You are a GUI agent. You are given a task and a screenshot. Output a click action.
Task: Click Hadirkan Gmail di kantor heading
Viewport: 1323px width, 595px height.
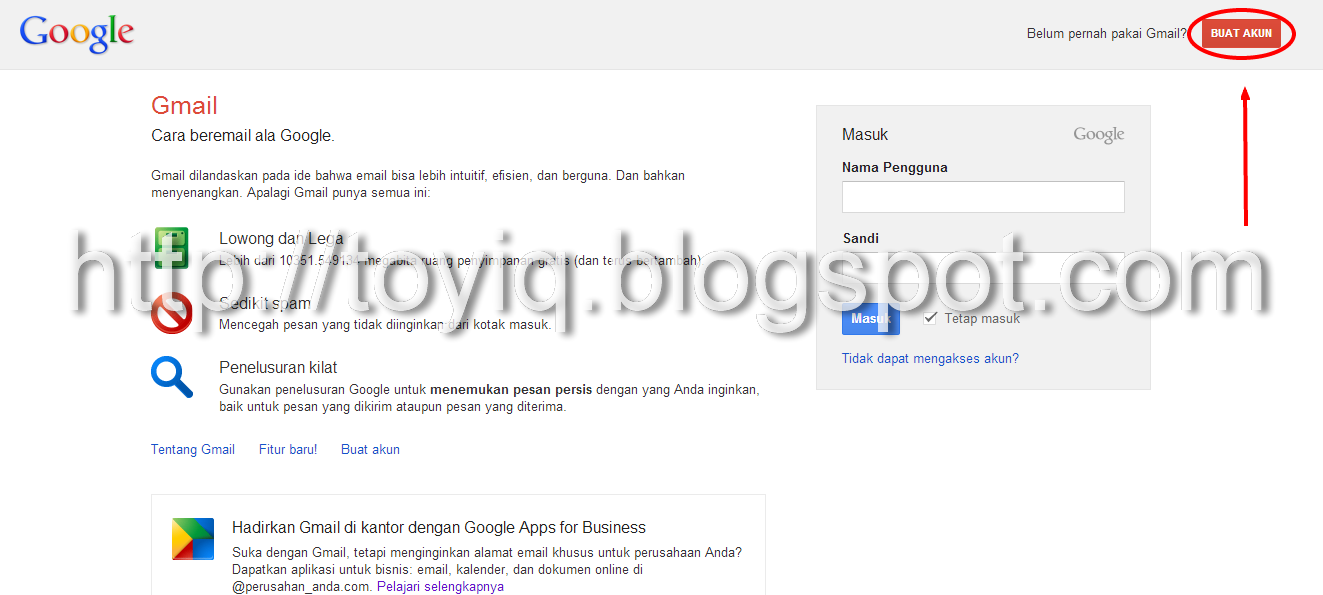[439, 528]
